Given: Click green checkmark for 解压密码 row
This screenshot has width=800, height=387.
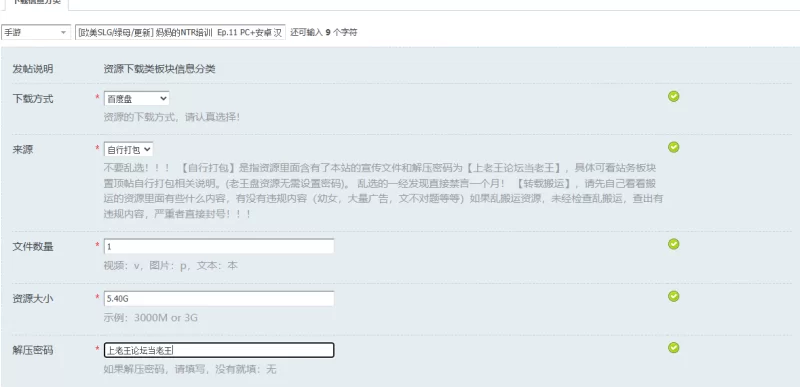Looking at the screenshot, I should click(673, 348).
